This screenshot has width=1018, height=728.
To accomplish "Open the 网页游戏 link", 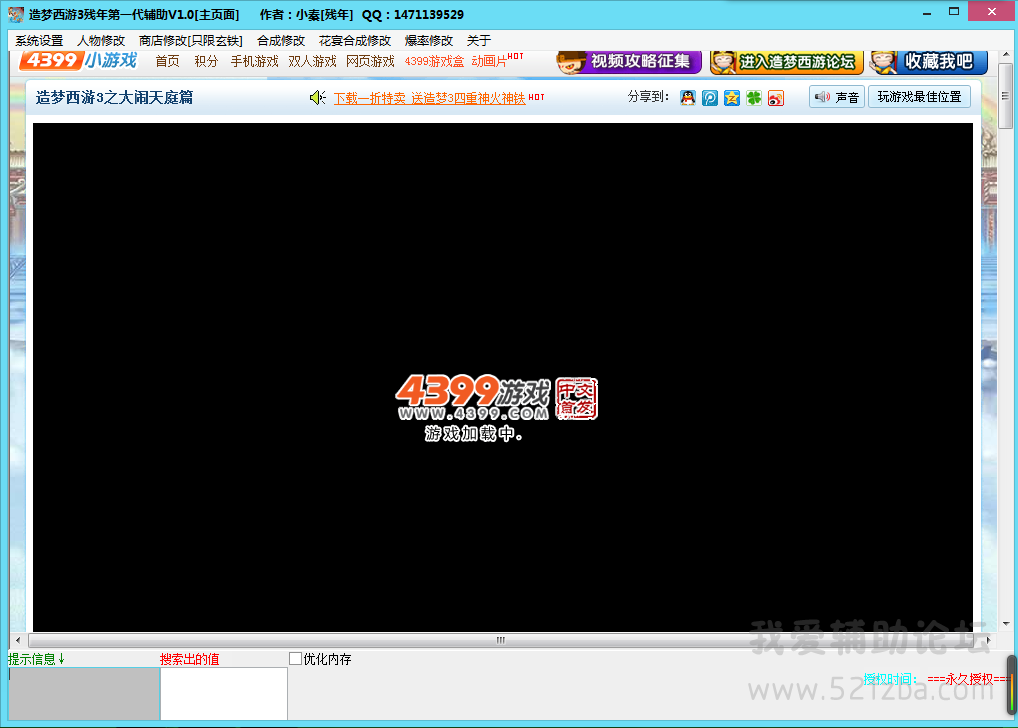I will (x=370, y=61).
